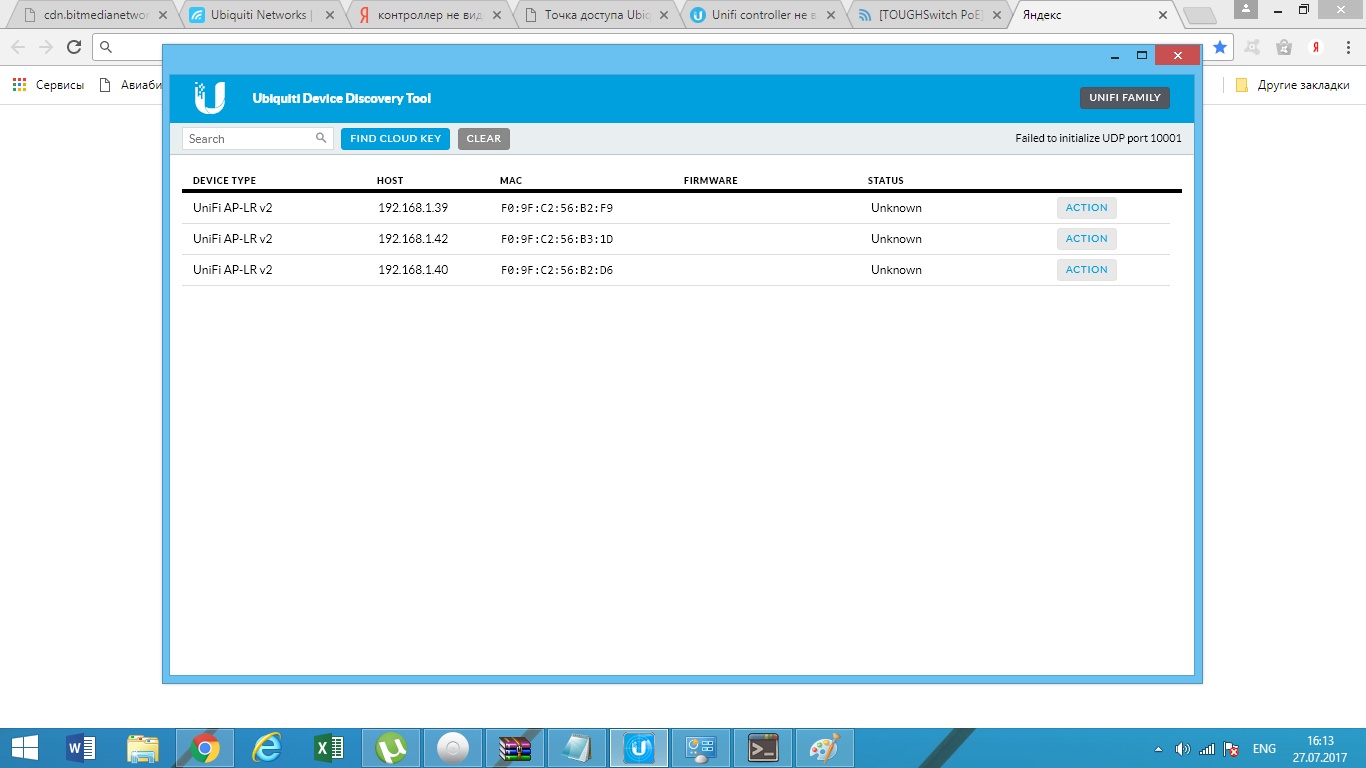The image size is (1366, 768).
Task: Open the terminal icon on the taskbar
Action: 763,748
